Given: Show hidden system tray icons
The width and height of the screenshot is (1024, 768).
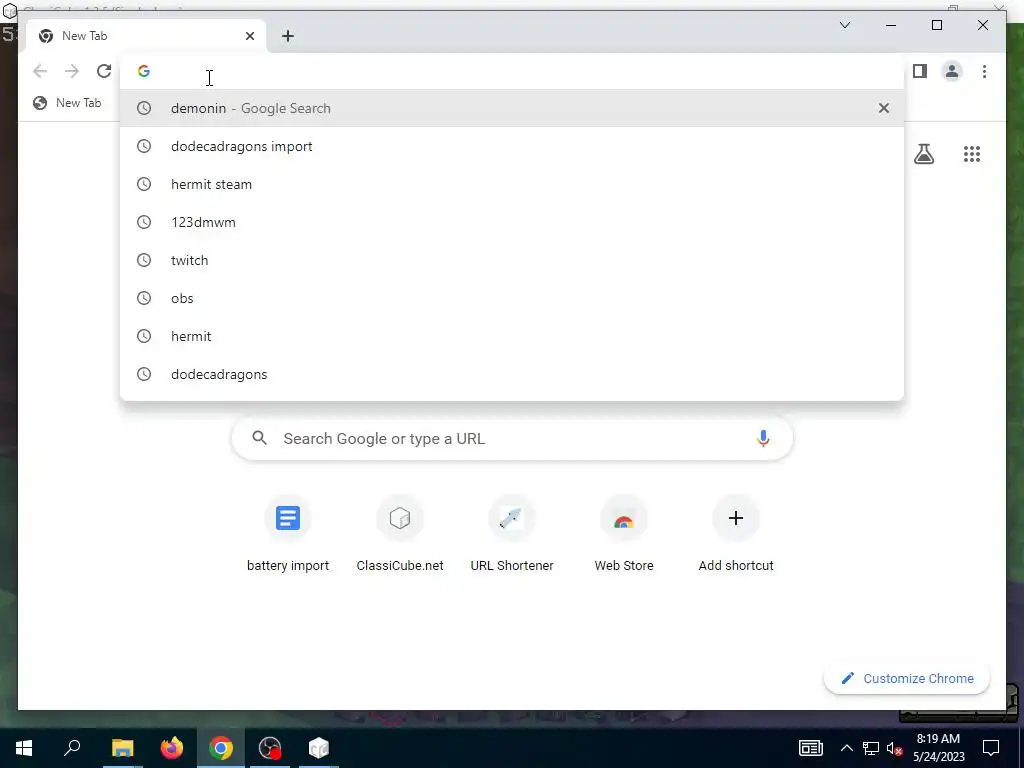Looking at the screenshot, I should click(x=846, y=748).
